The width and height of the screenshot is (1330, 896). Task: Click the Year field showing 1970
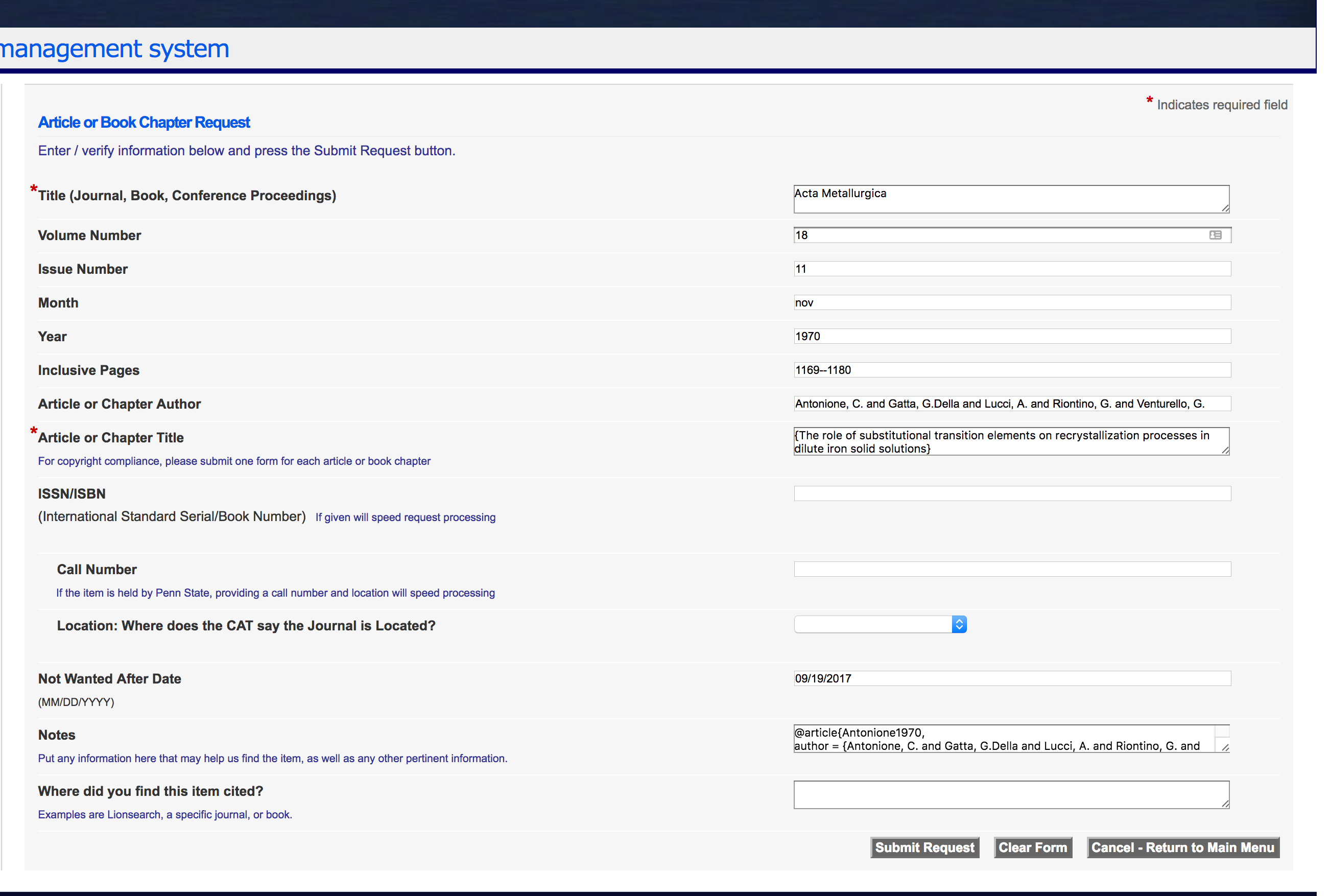pyautogui.click(x=1012, y=336)
